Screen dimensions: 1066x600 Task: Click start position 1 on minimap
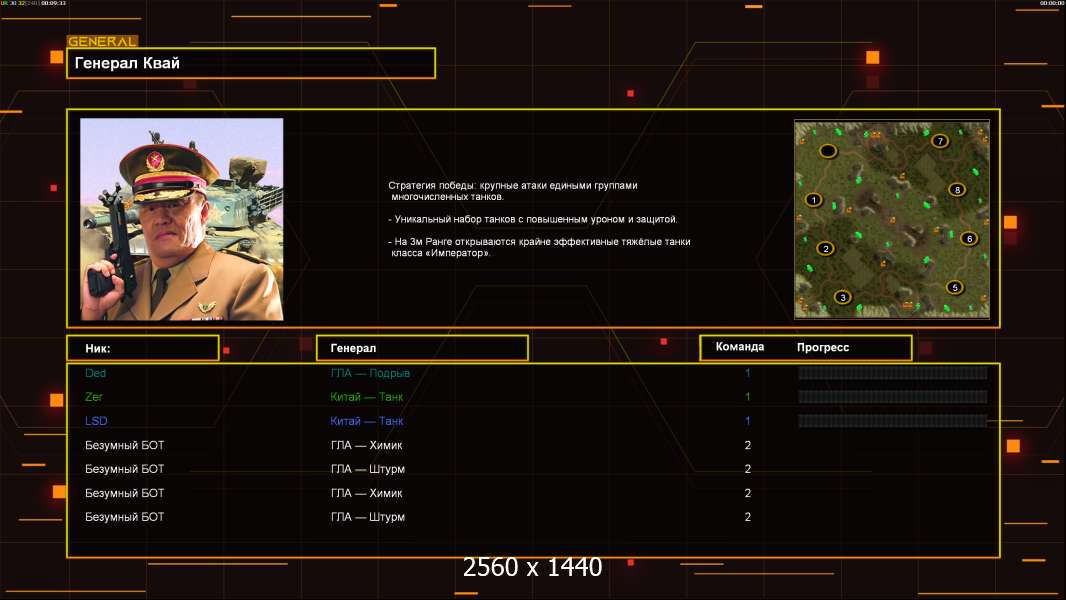[x=814, y=200]
